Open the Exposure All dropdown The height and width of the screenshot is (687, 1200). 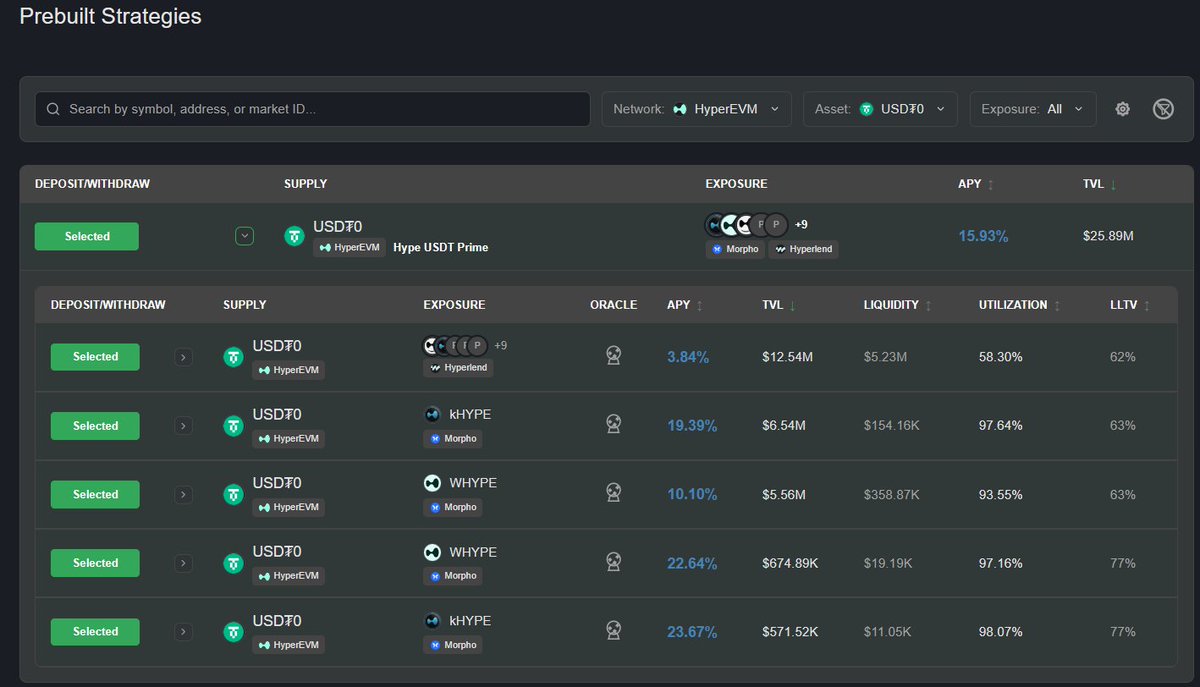coord(1033,109)
